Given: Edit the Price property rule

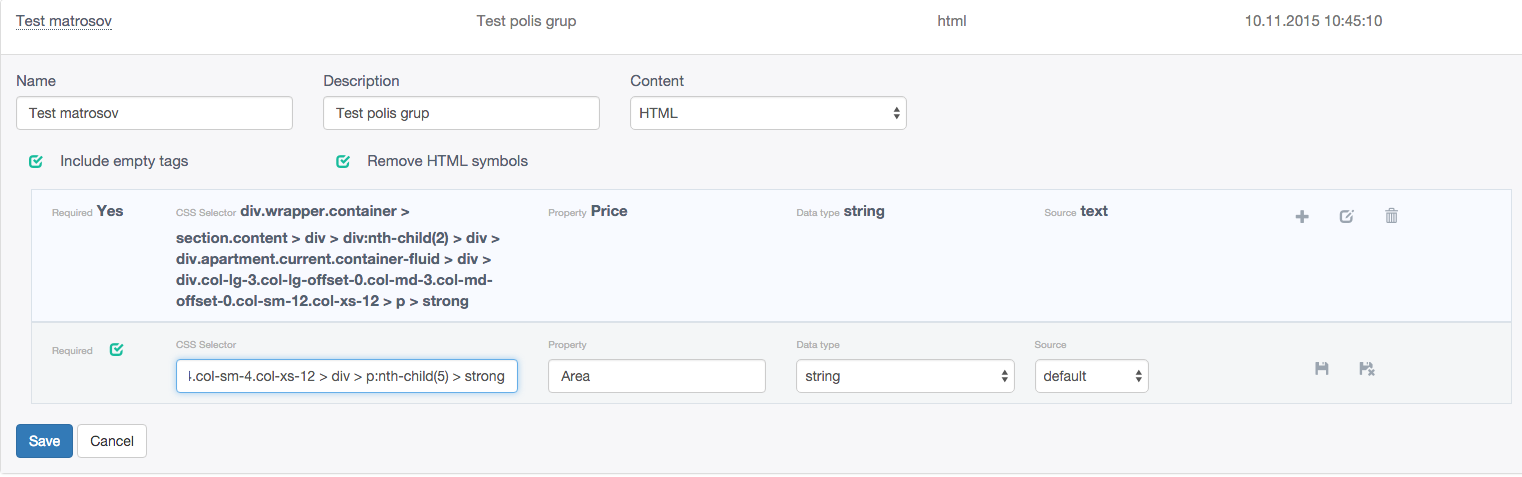Looking at the screenshot, I should tap(1347, 216).
